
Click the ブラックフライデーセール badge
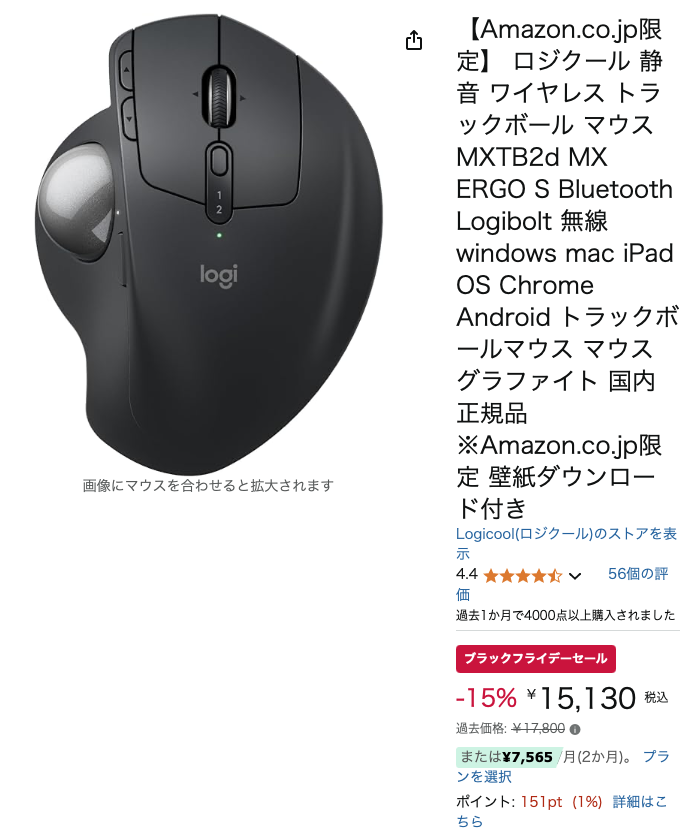coord(536,659)
